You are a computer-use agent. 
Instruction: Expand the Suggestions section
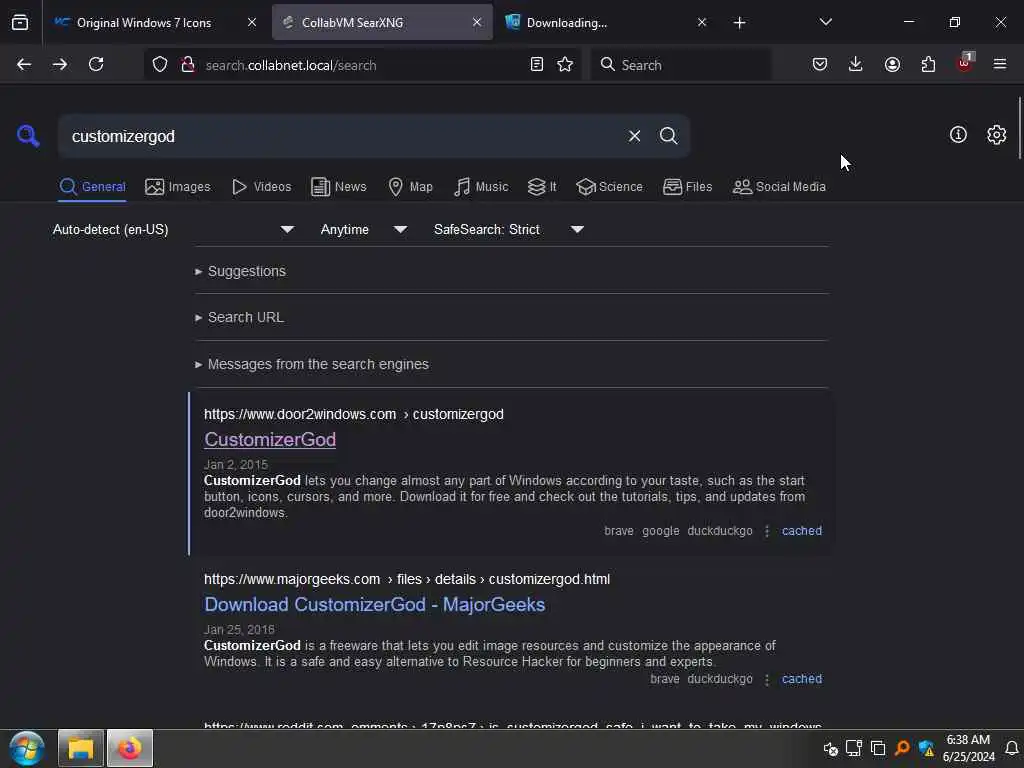(x=240, y=271)
